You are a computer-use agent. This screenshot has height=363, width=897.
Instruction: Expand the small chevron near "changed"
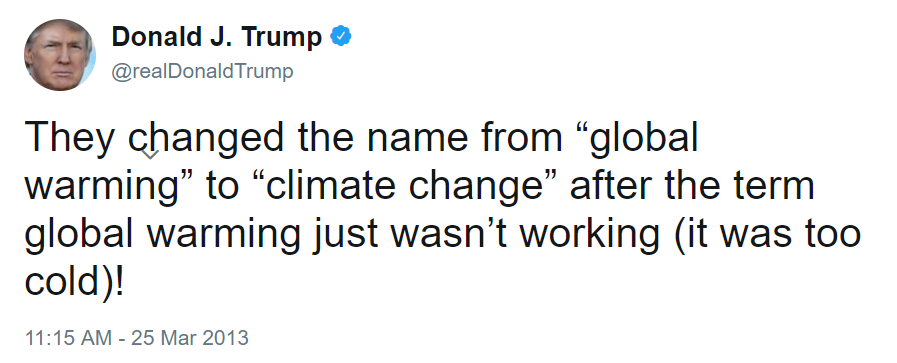click(150, 154)
